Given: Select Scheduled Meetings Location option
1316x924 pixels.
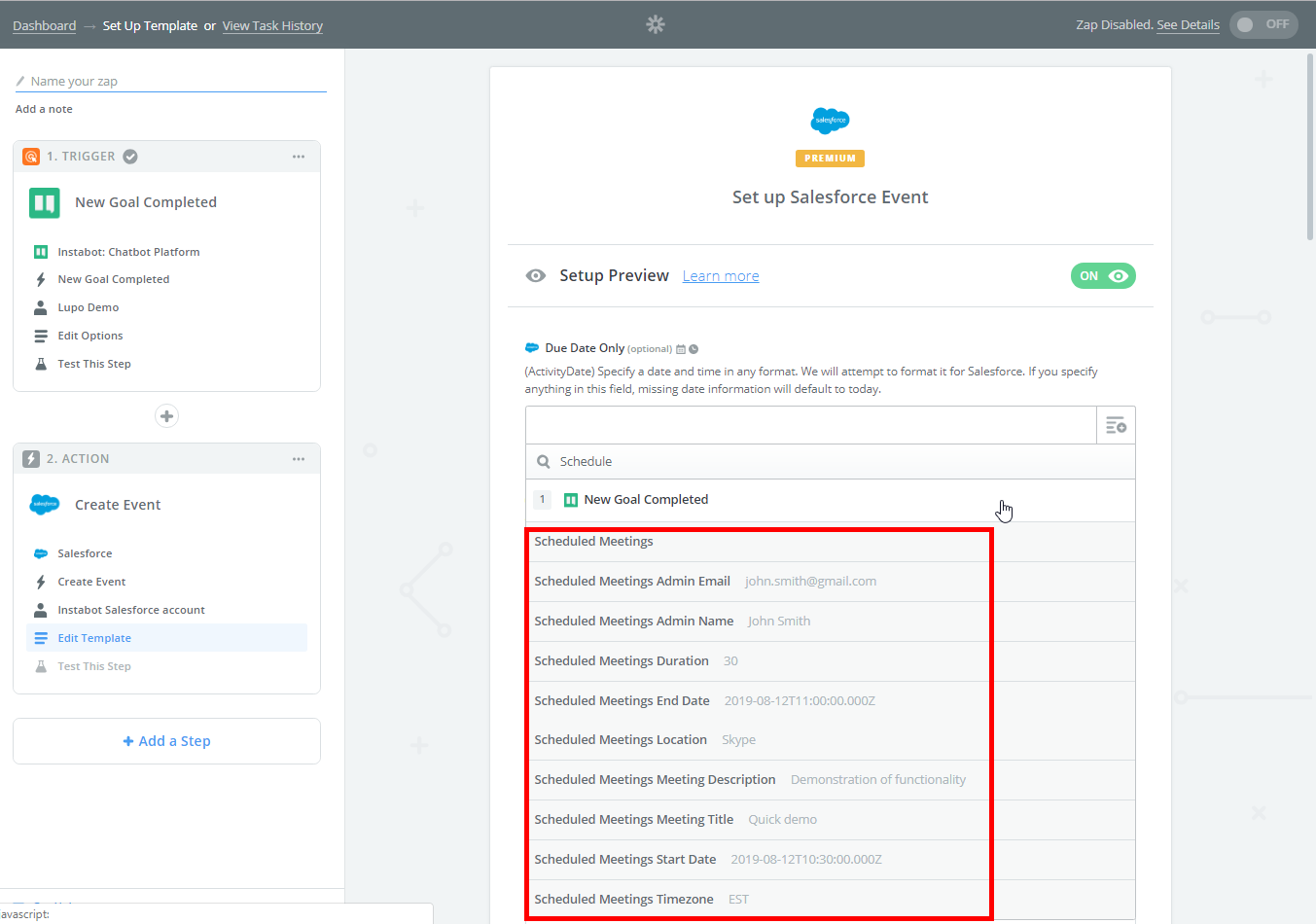Looking at the screenshot, I should point(831,740).
